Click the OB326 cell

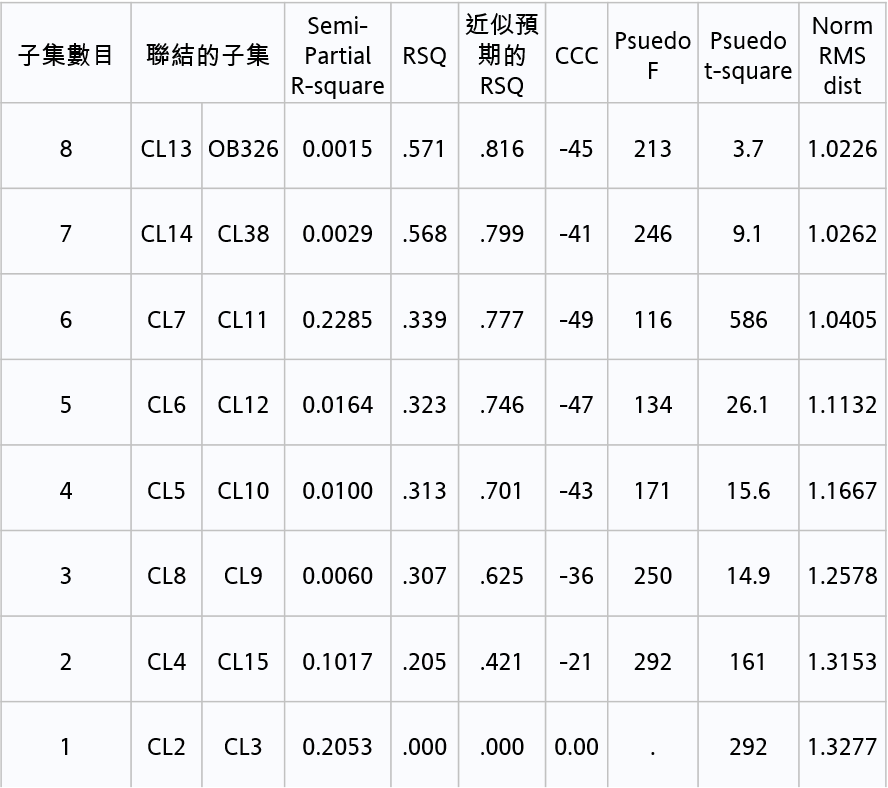(243, 149)
